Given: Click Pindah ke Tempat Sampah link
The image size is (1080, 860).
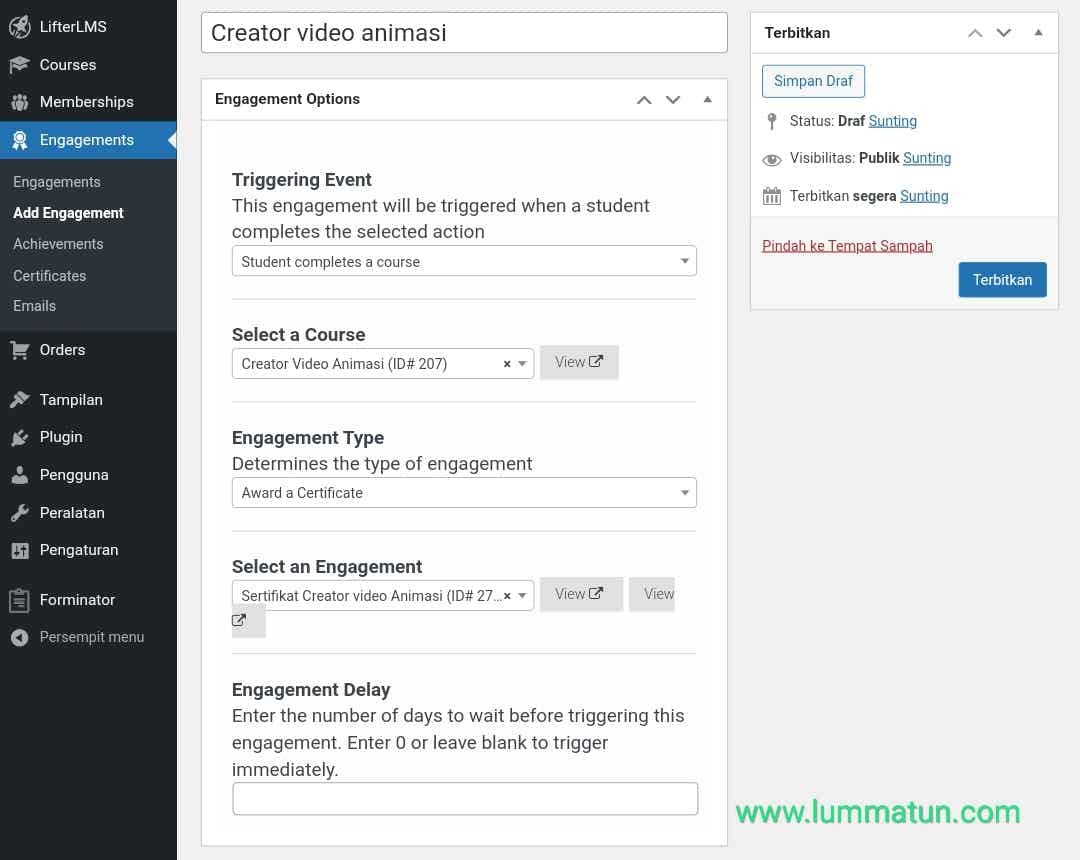Looking at the screenshot, I should [847, 246].
